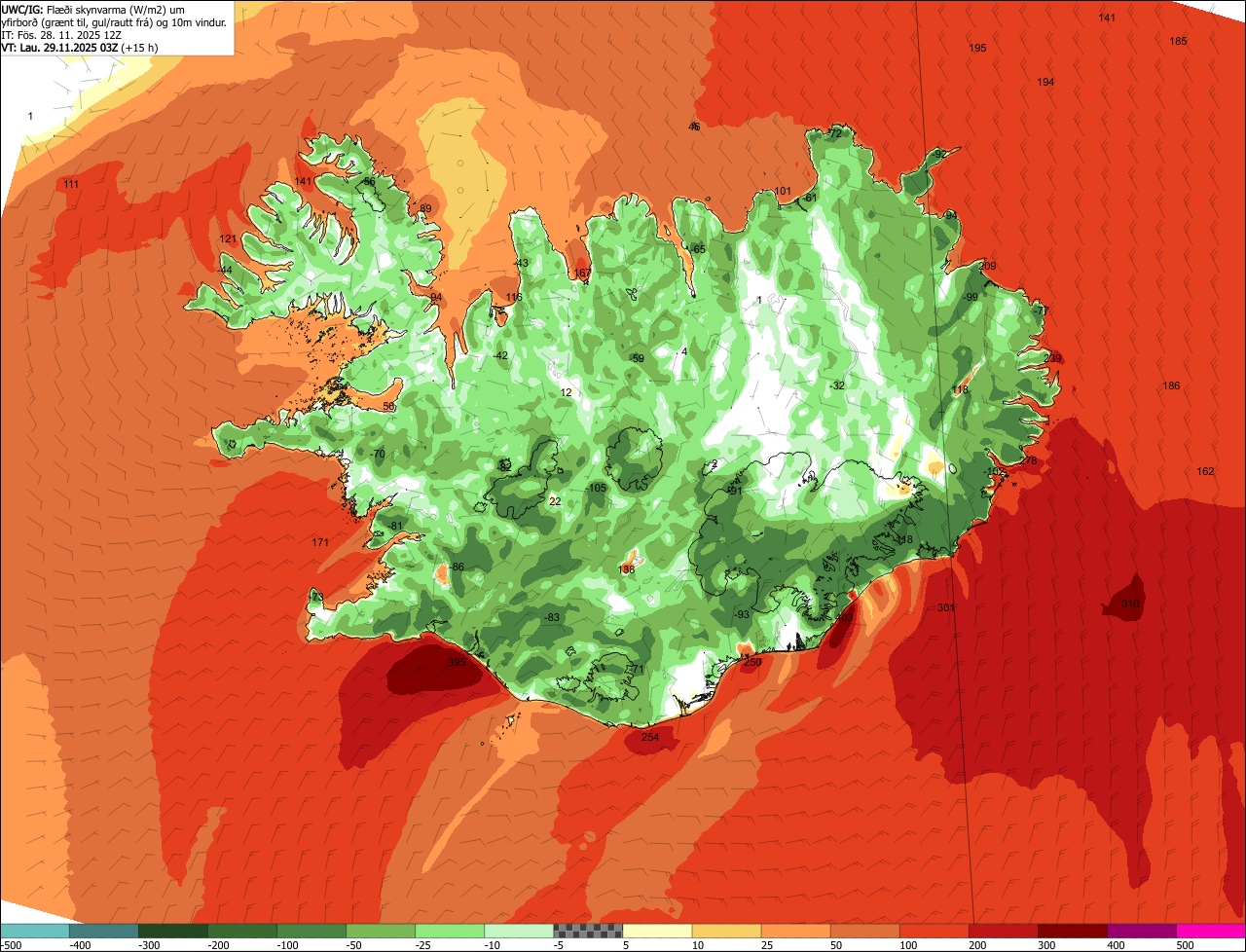
Task: Click the 101 value off the northeast coast
Action: click(x=783, y=192)
